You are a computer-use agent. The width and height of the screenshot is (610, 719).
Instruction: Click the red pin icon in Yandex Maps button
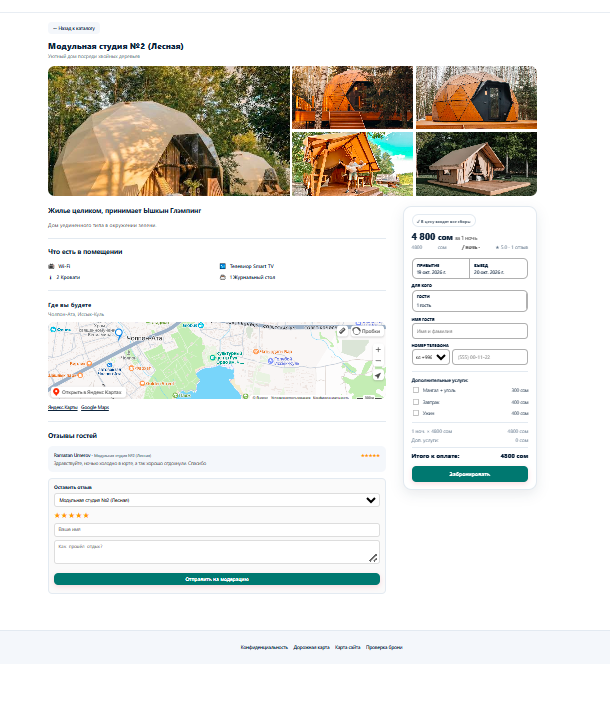pyautogui.click(x=56, y=392)
